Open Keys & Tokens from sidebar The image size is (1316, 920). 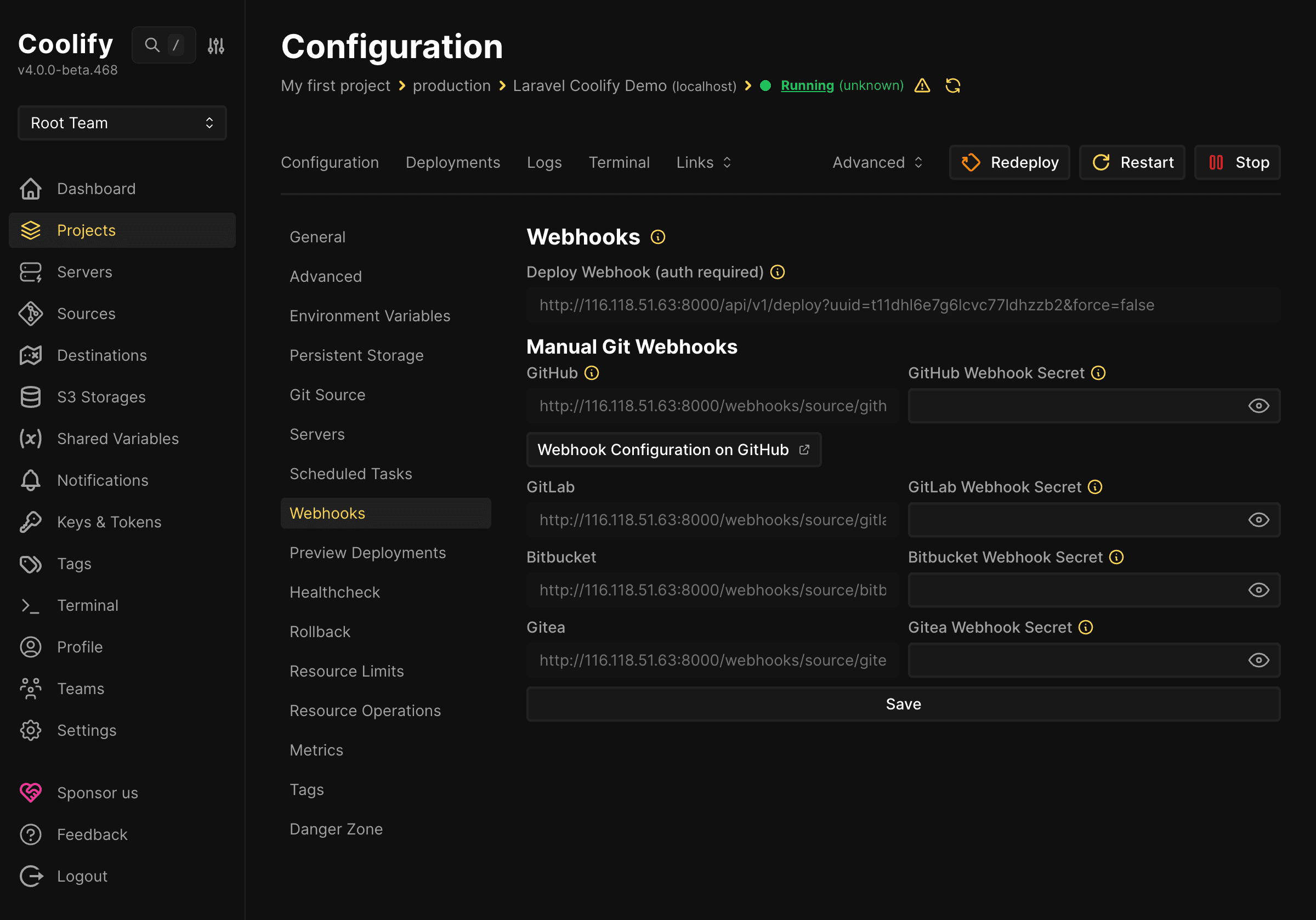tap(109, 521)
